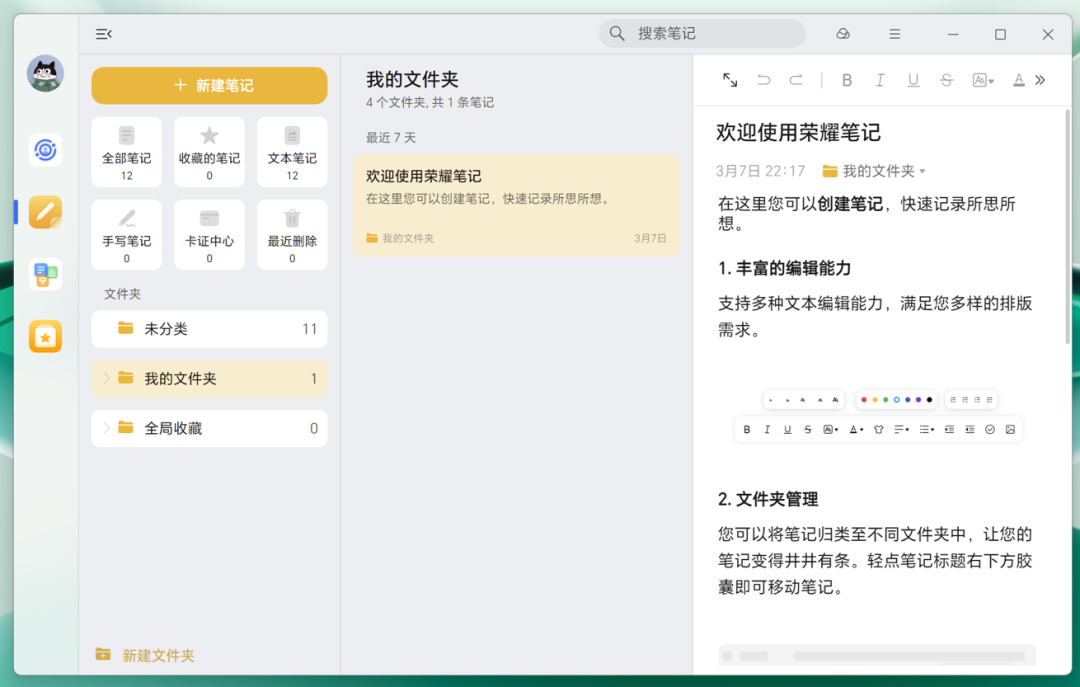Open the colorful documents app icon
This screenshot has height=687, width=1080.
[x=45, y=274]
